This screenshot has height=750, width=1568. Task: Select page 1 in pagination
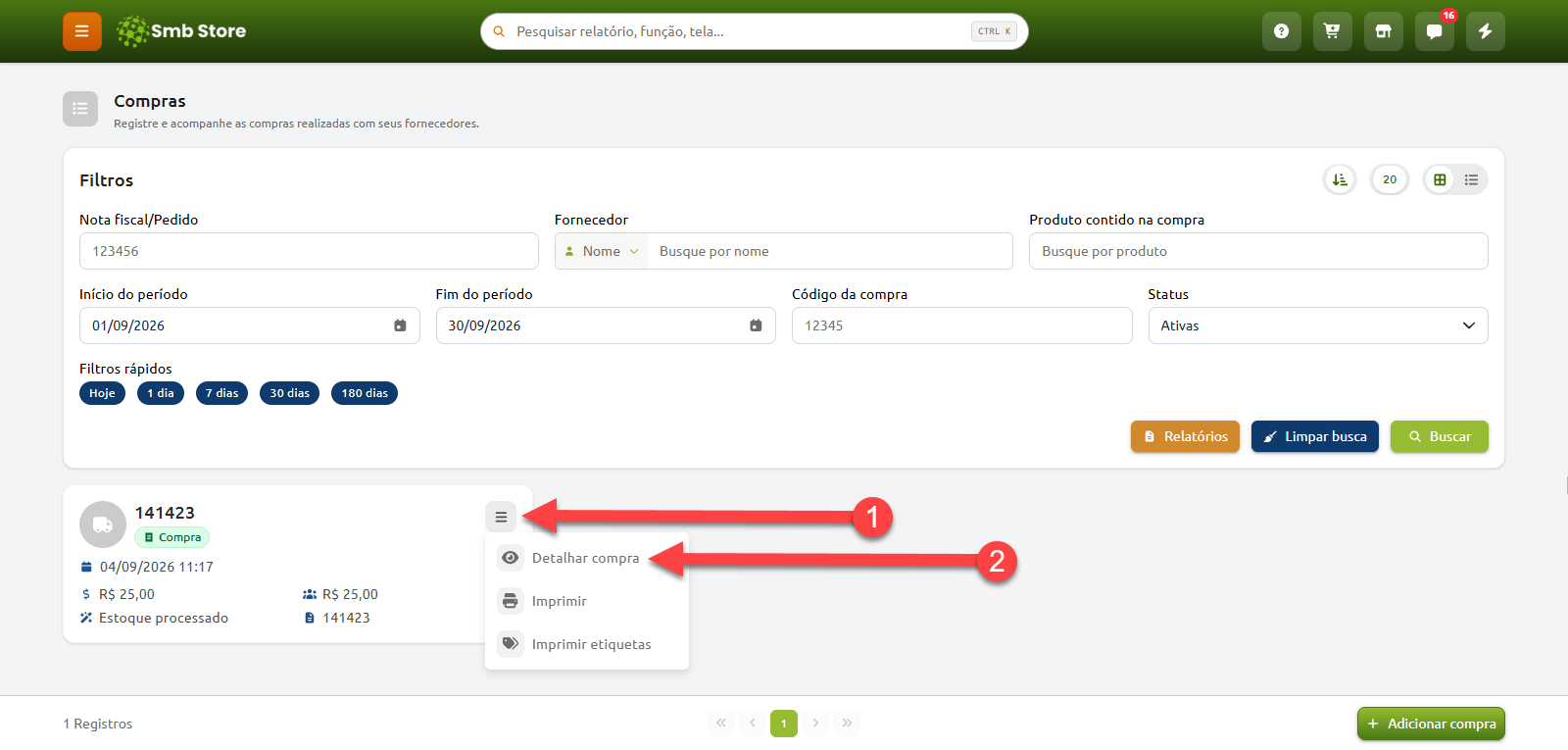point(784,724)
